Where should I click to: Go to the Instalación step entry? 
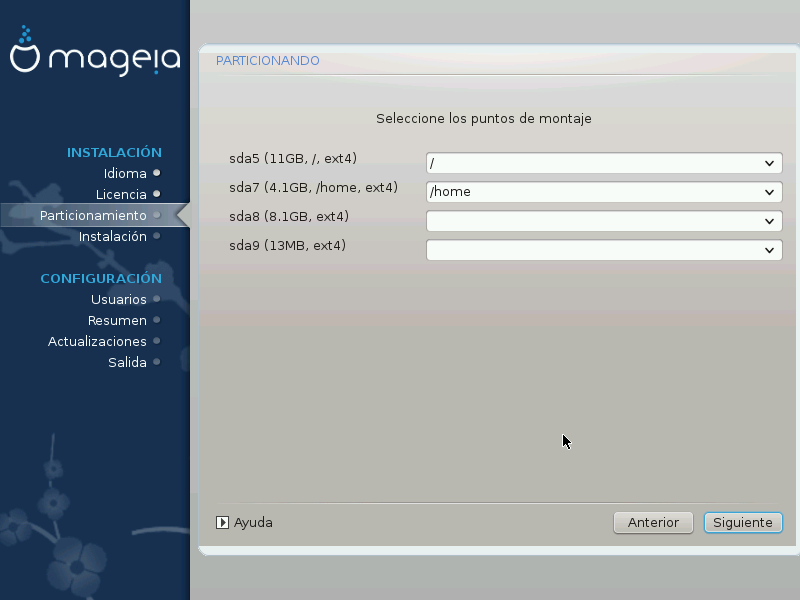pos(113,236)
